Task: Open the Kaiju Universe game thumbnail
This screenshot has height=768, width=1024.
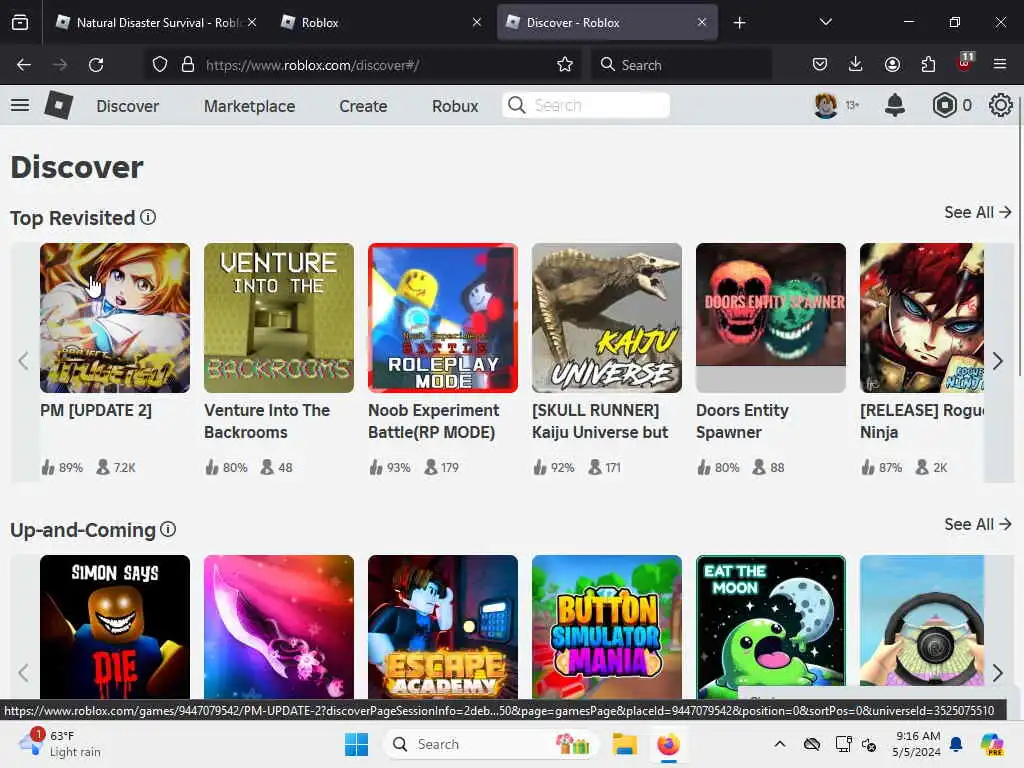Action: point(607,318)
